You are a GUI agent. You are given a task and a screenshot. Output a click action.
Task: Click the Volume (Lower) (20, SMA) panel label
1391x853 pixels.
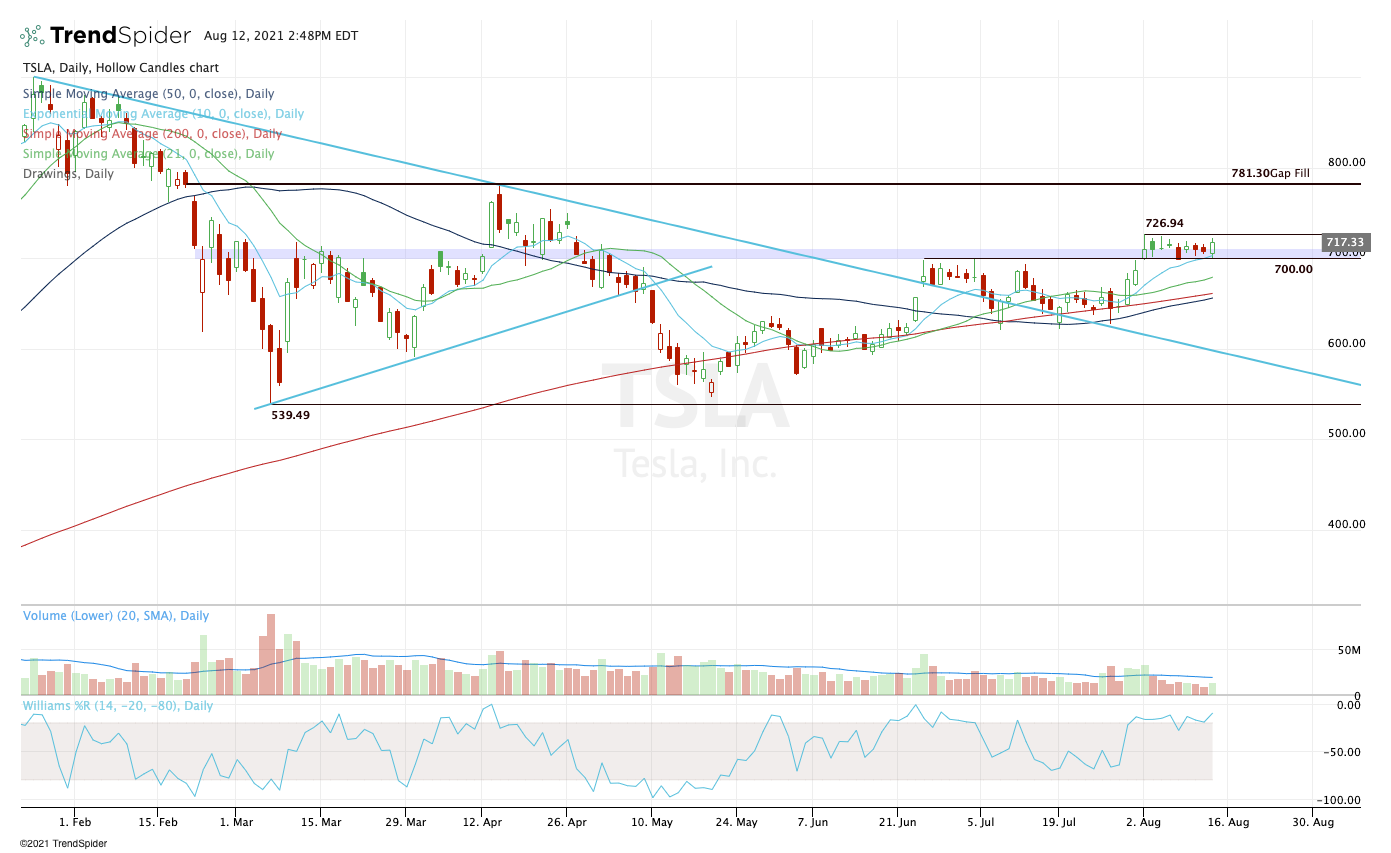tap(116, 616)
